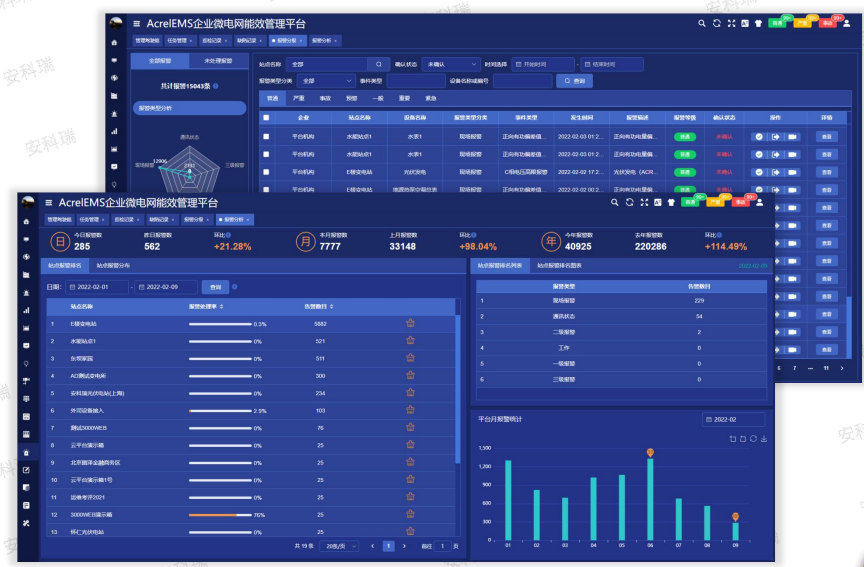This screenshot has width=864, height=567.
Task: Toggle the select-all checkbox in the back window table header
Action: (266, 117)
